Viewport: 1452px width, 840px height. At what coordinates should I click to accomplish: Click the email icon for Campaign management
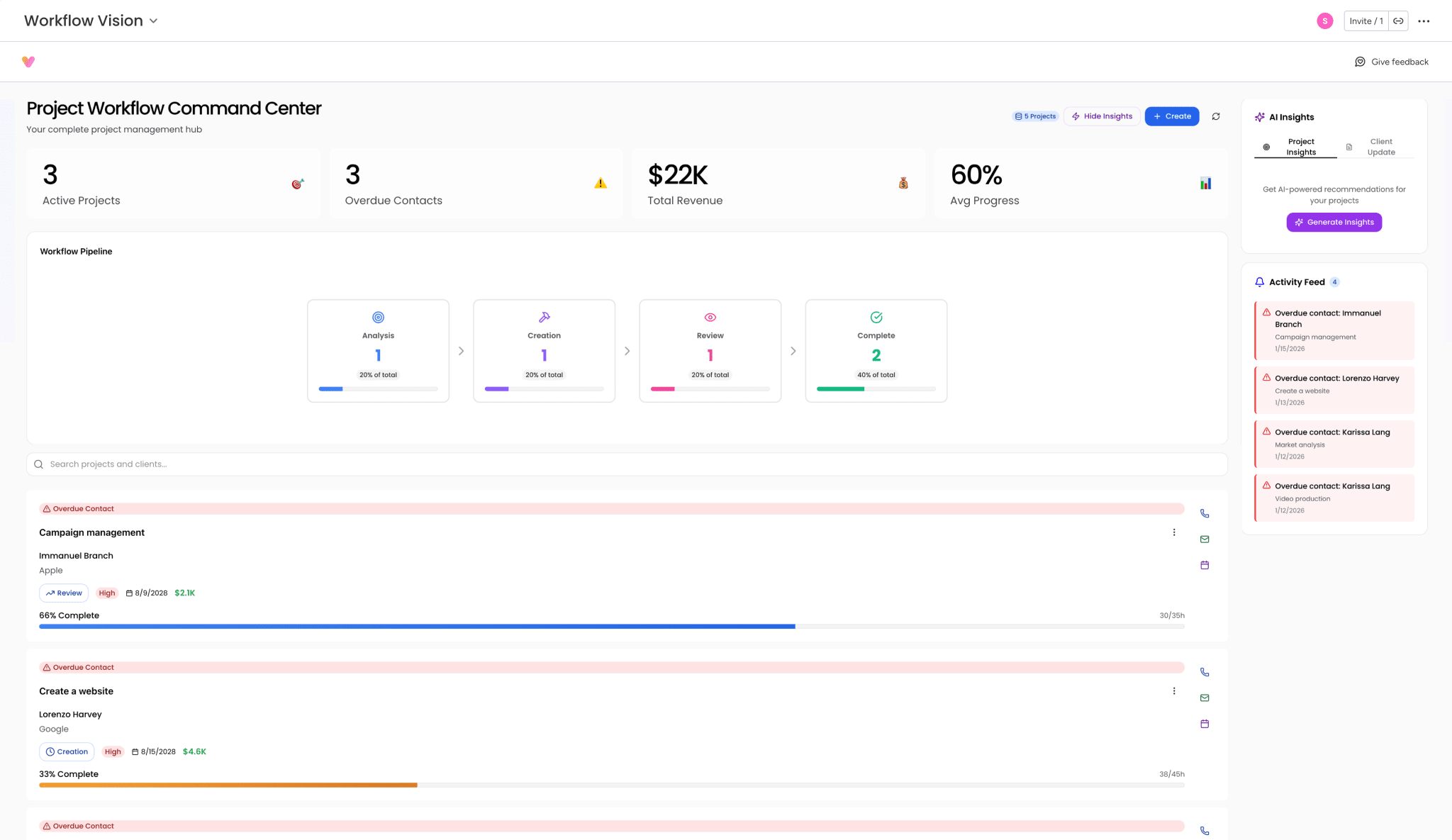point(1204,539)
